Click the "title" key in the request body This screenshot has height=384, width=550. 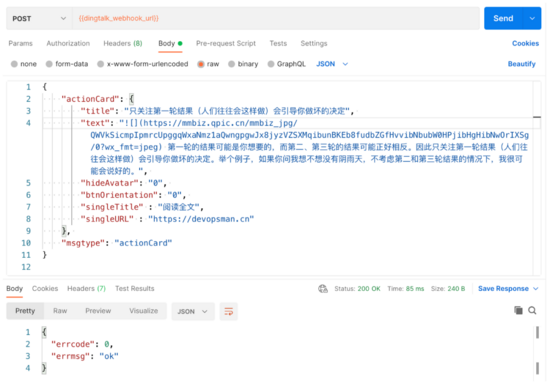pos(97,111)
